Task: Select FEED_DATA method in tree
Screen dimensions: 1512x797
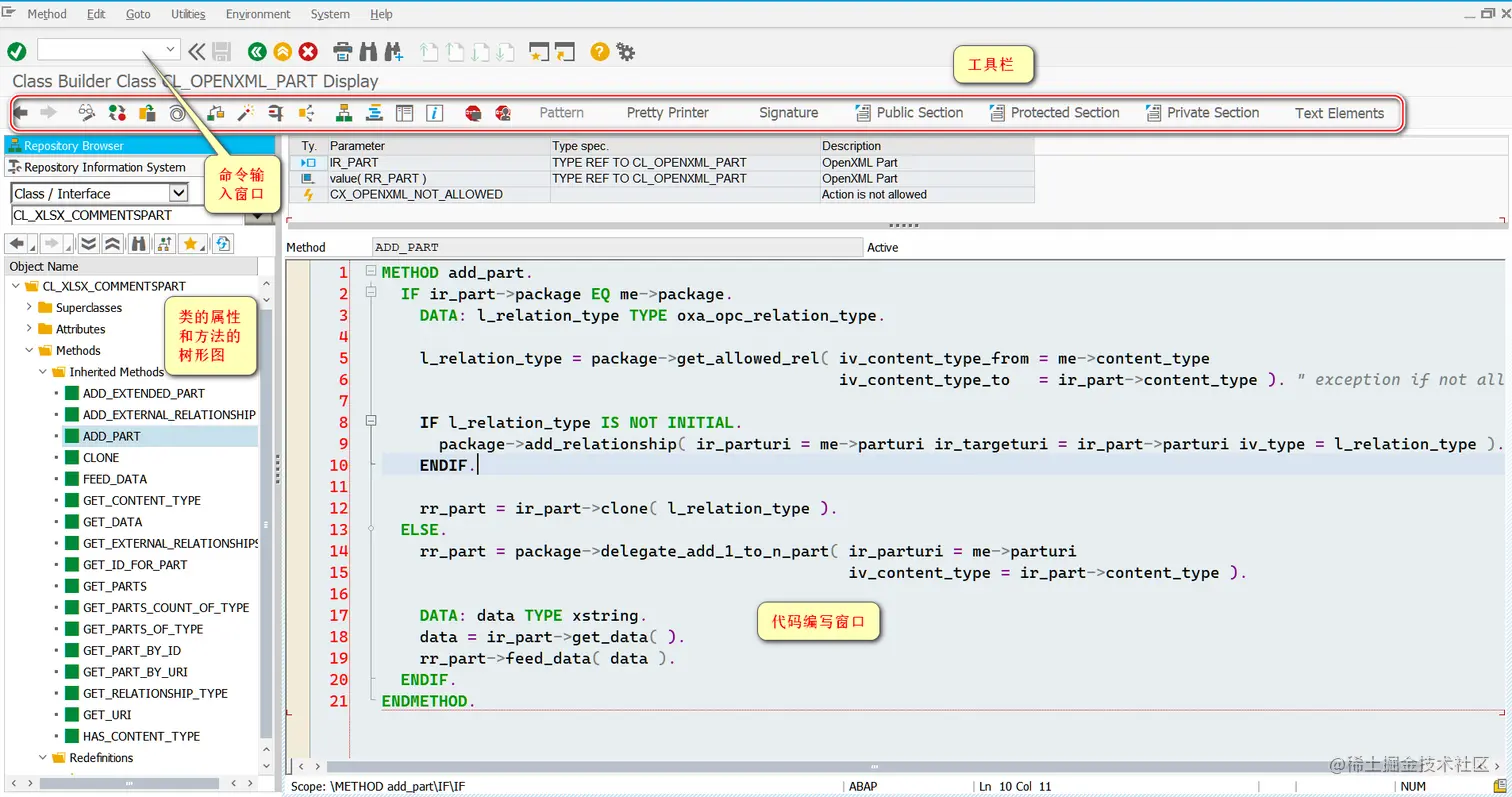Action: click(x=115, y=479)
